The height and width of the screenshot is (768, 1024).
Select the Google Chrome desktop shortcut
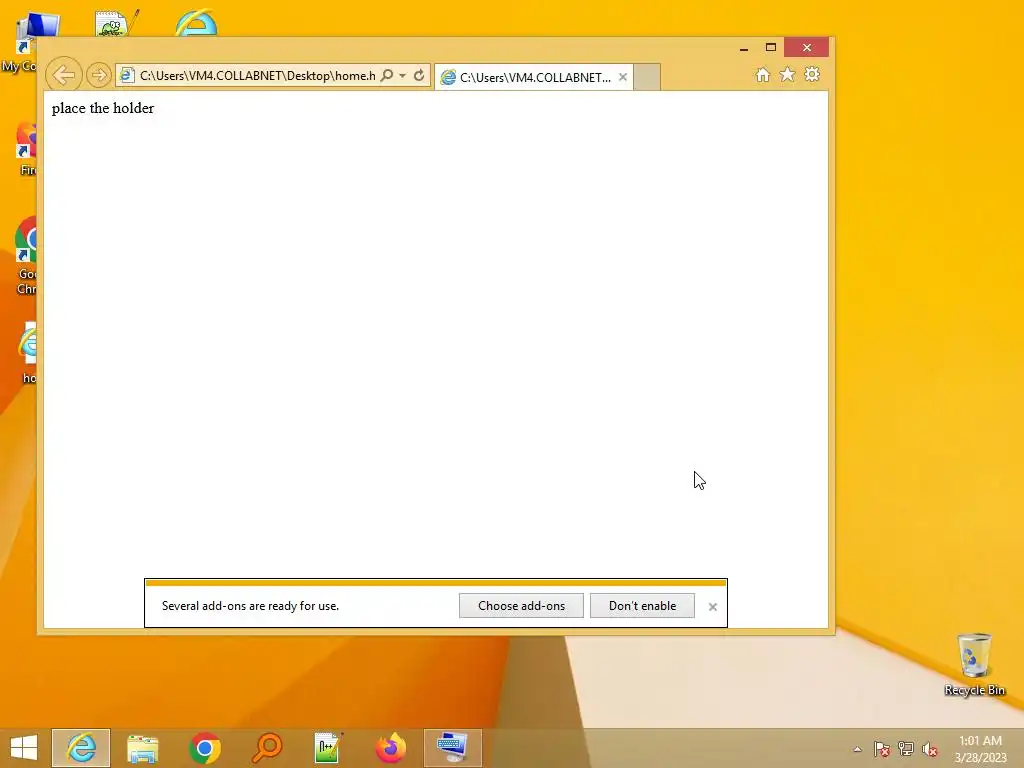pos(26,256)
